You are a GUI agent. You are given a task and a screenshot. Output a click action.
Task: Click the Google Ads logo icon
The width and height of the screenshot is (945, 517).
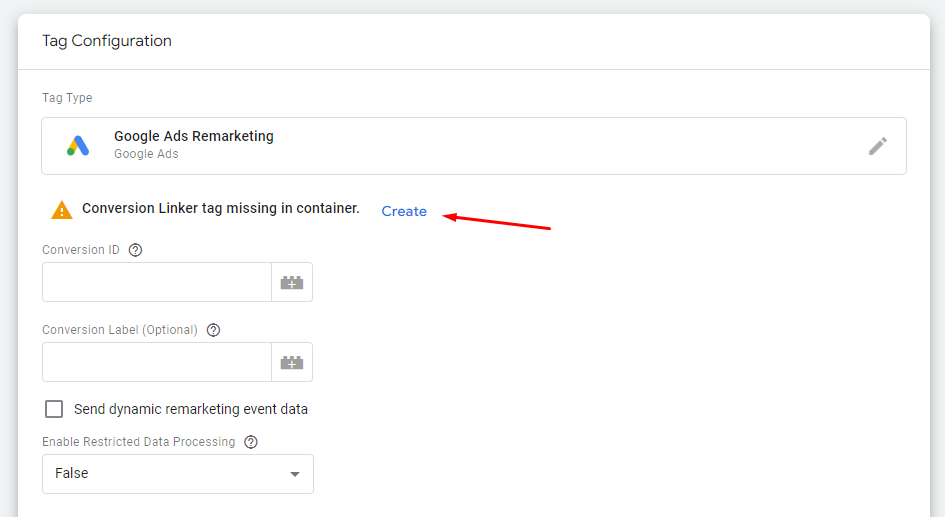[78, 146]
